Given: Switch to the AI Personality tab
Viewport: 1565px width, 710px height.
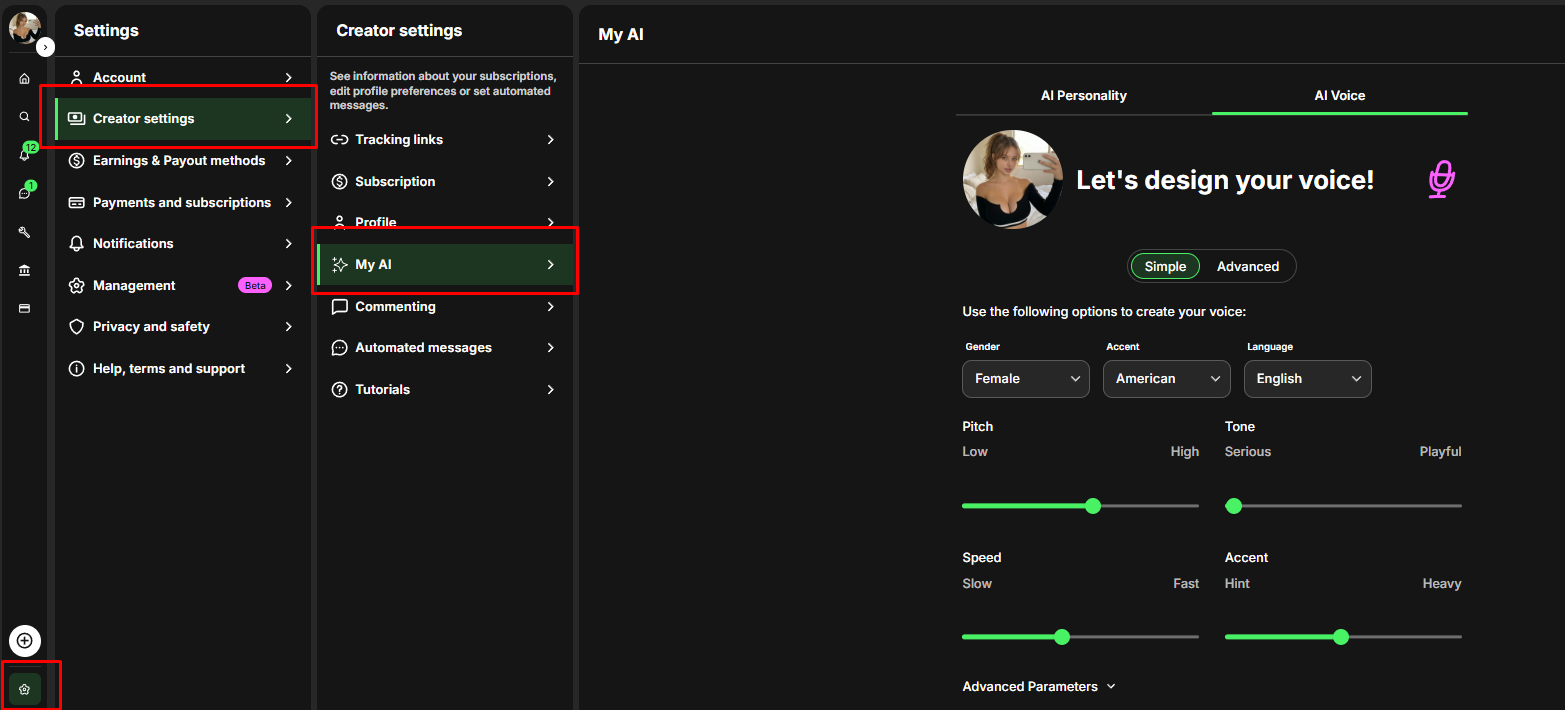Looking at the screenshot, I should tap(1083, 95).
